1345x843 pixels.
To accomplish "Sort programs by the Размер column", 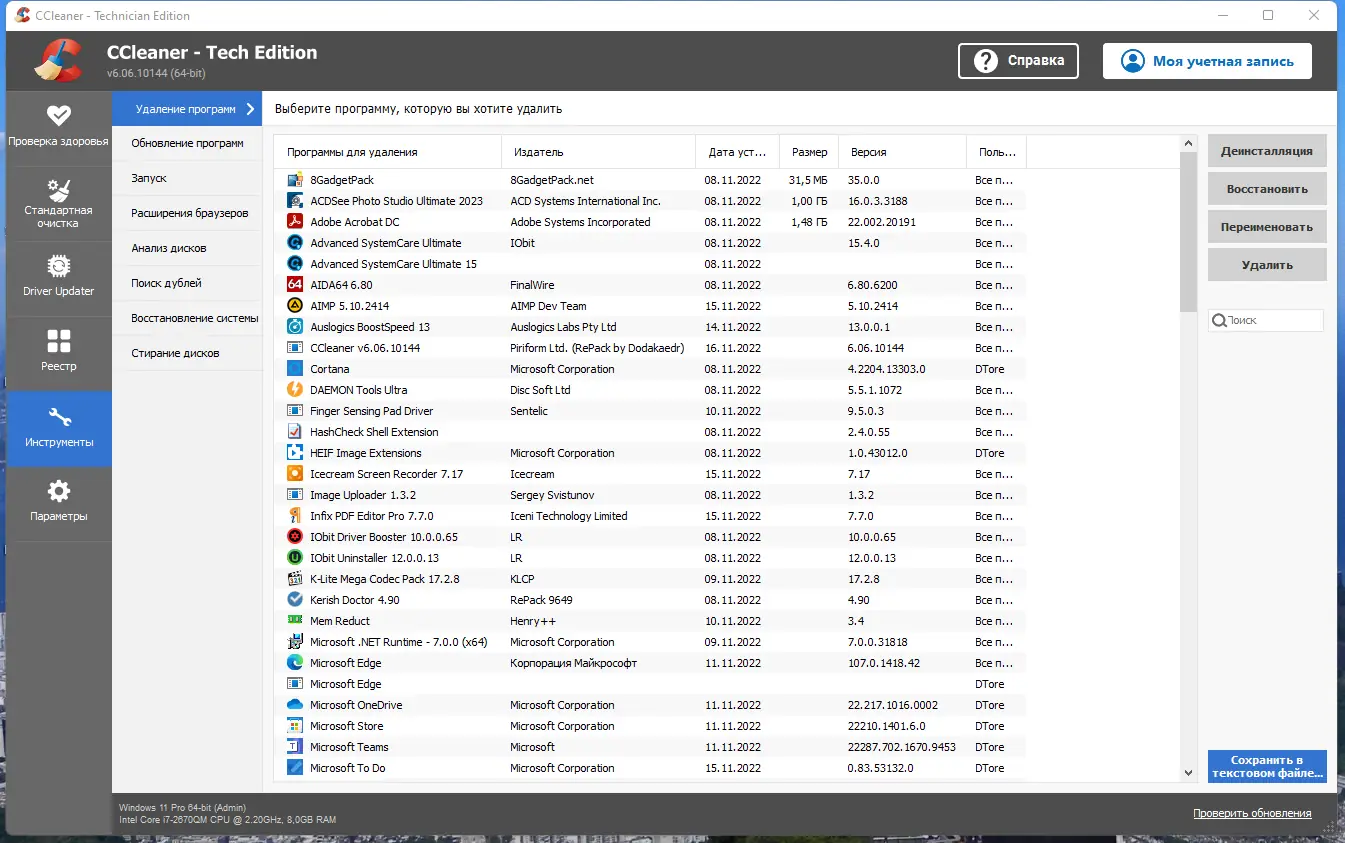I will [808, 151].
